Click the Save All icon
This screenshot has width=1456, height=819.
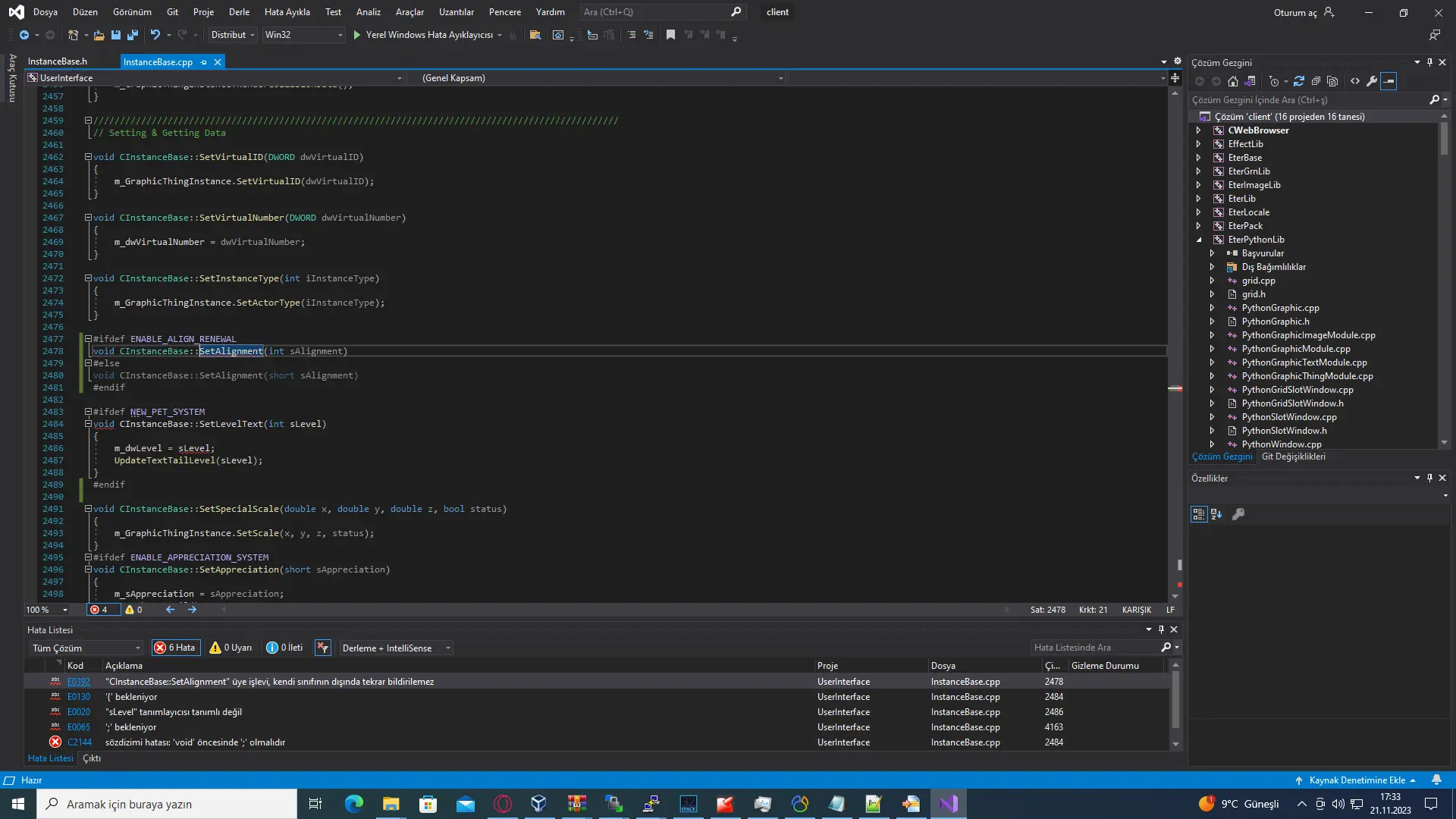pos(133,35)
